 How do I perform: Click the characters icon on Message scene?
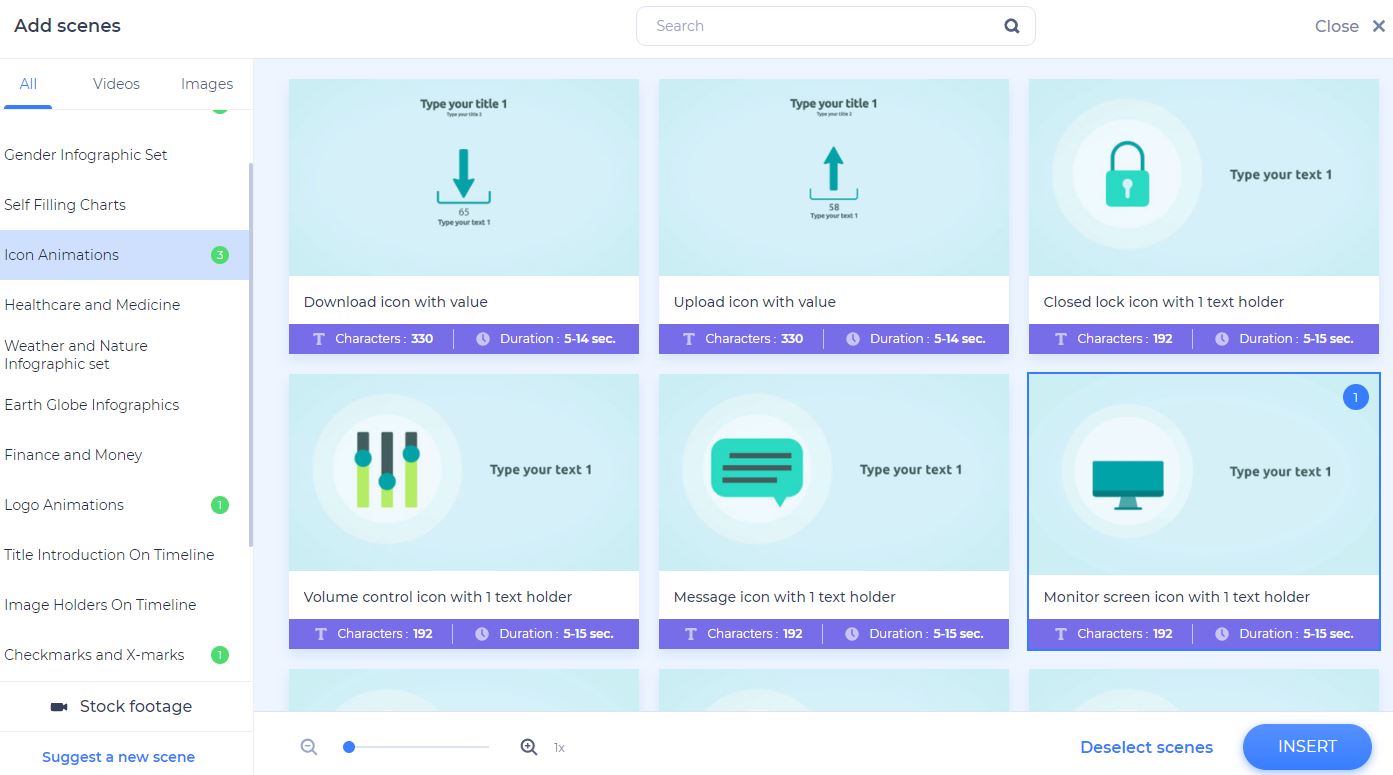click(689, 633)
